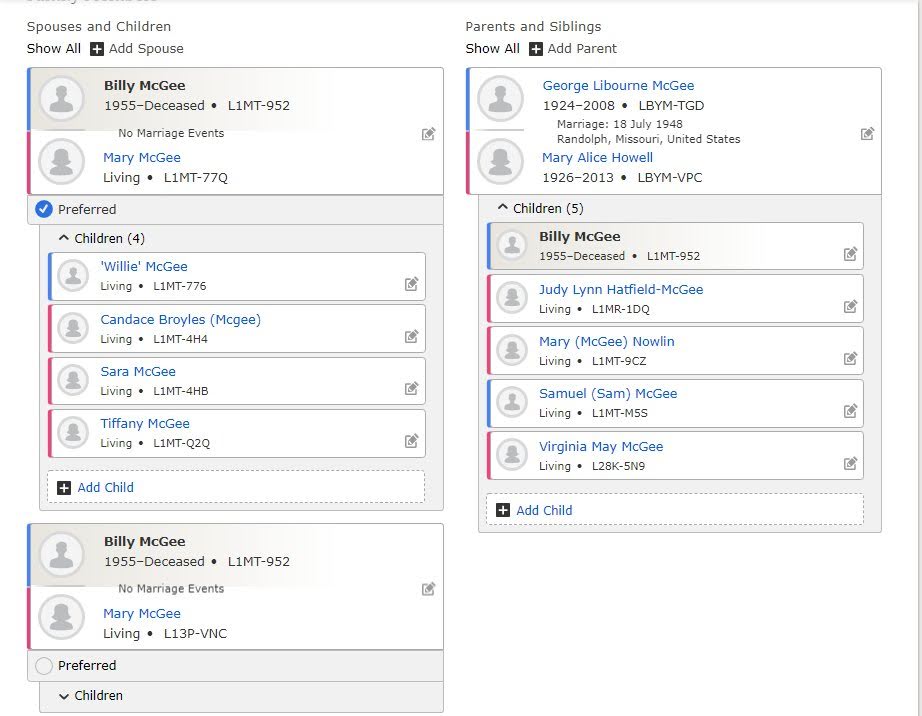
Task: Click plus icon in Add Child under George's children
Action: click(503, 510)
